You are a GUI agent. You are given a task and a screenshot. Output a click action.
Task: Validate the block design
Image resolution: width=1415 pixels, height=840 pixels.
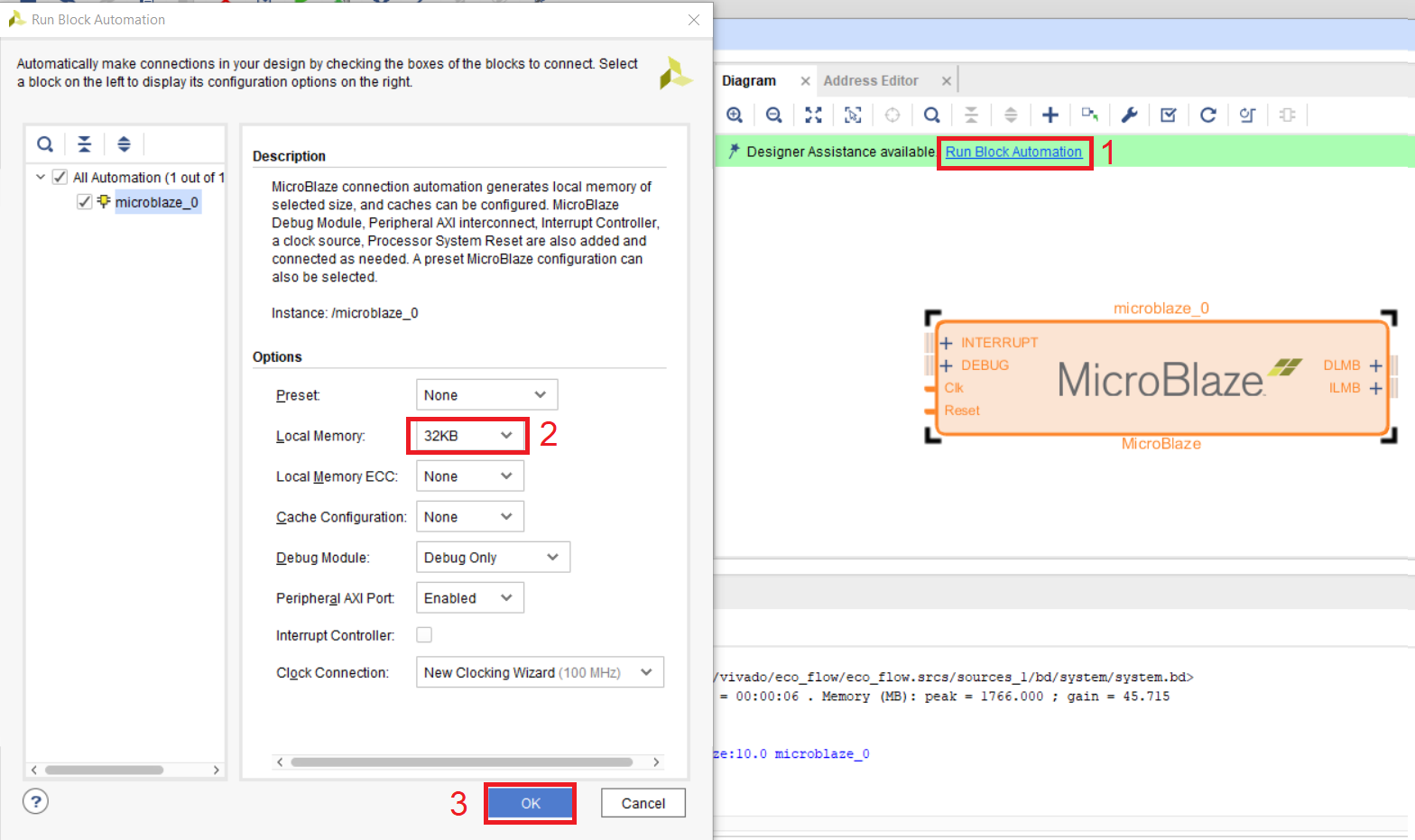(1169, 115)
